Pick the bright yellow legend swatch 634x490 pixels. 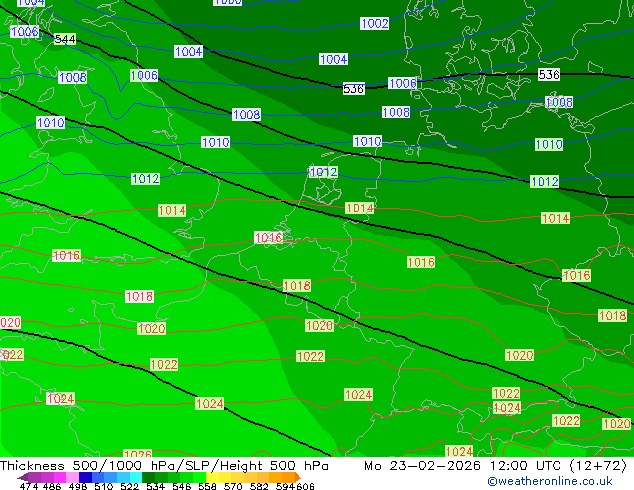212,477
